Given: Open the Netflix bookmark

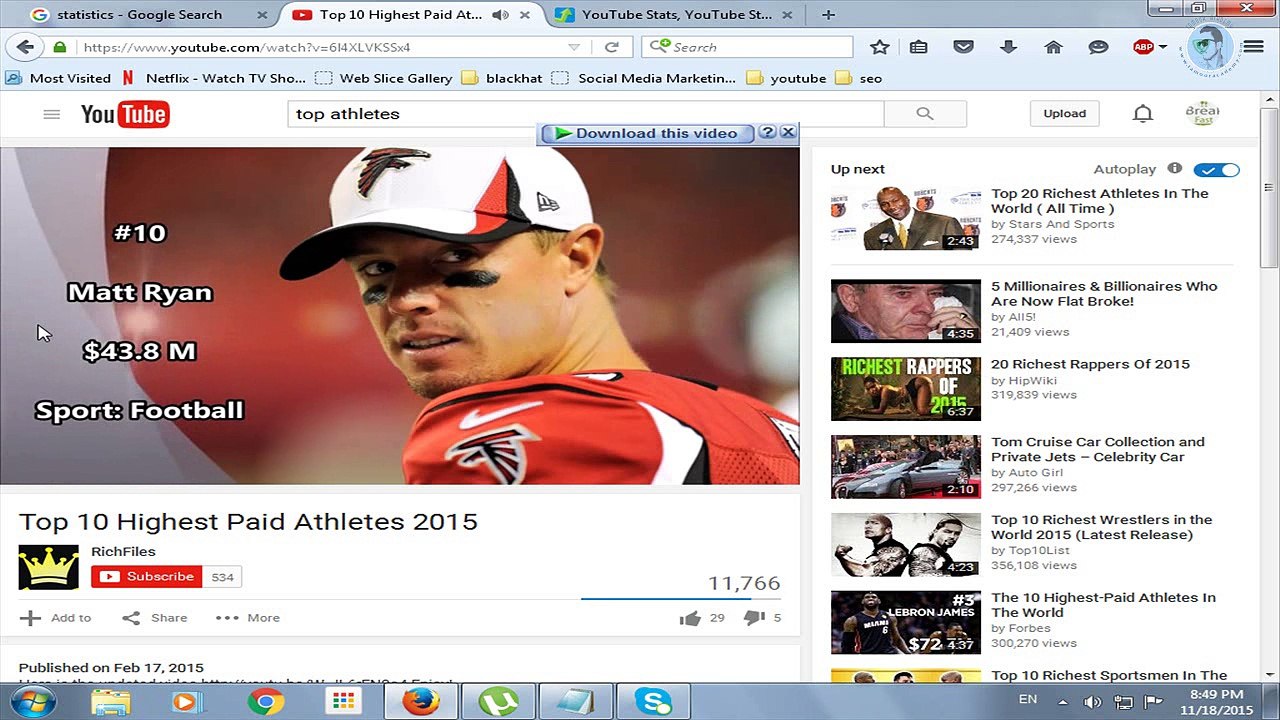Looking at the screenshot, I should pos(214,78).
